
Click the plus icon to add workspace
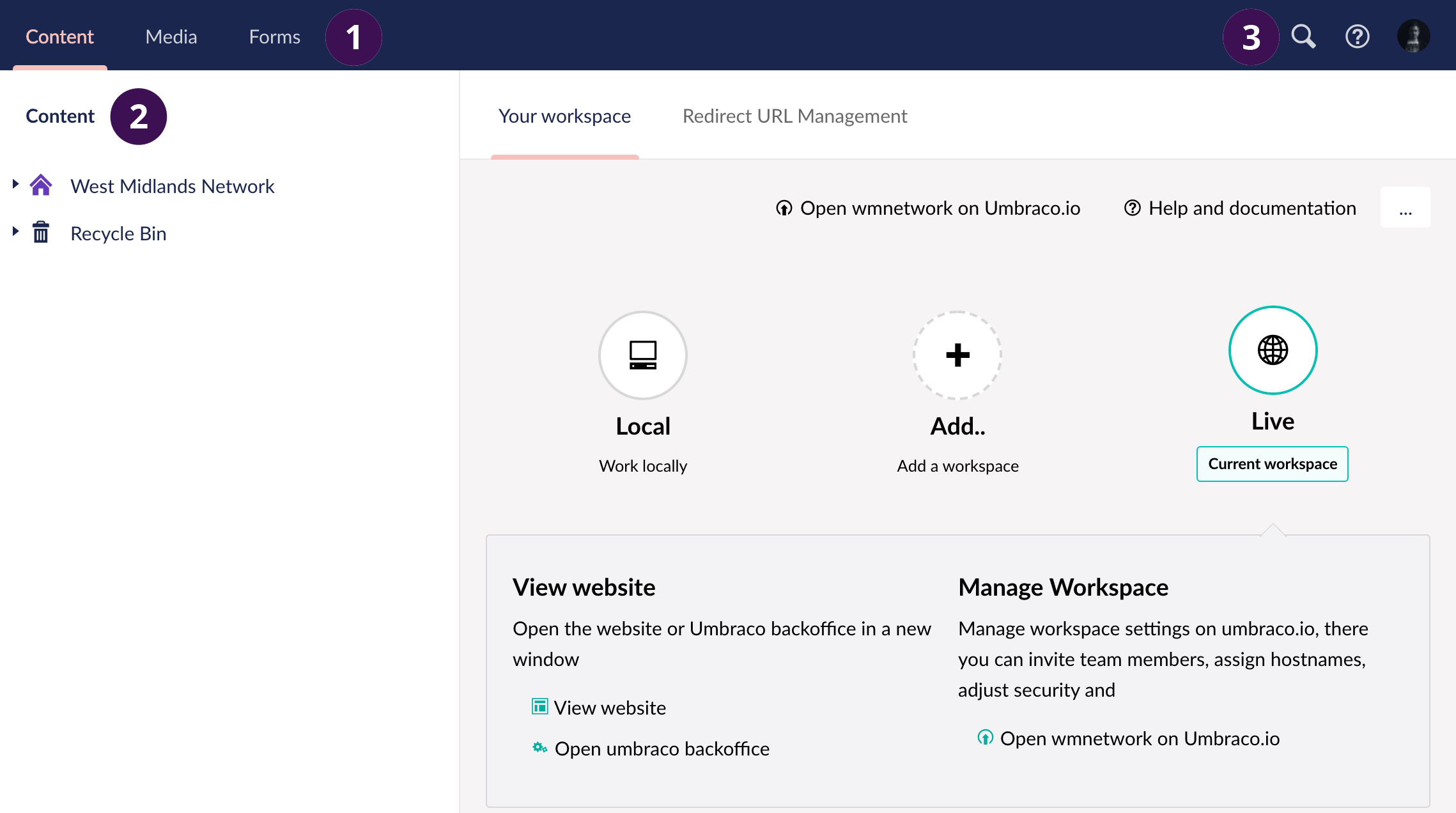(x=957, y=355)
